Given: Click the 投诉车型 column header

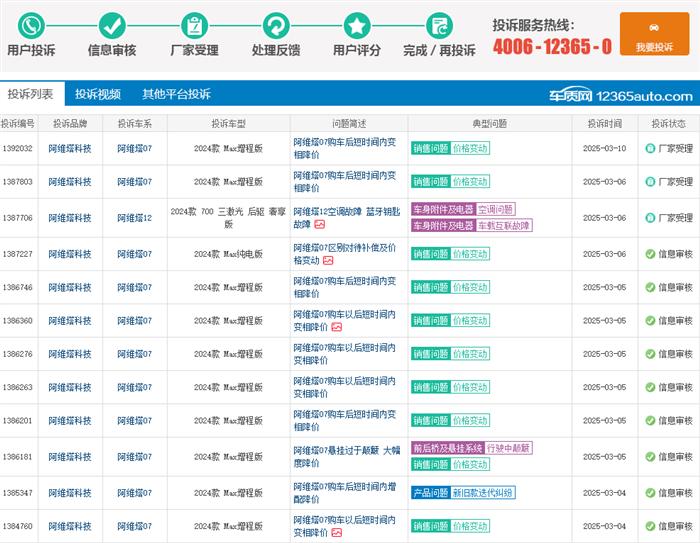Looking at the screenshot, I should tap(229, 124).
